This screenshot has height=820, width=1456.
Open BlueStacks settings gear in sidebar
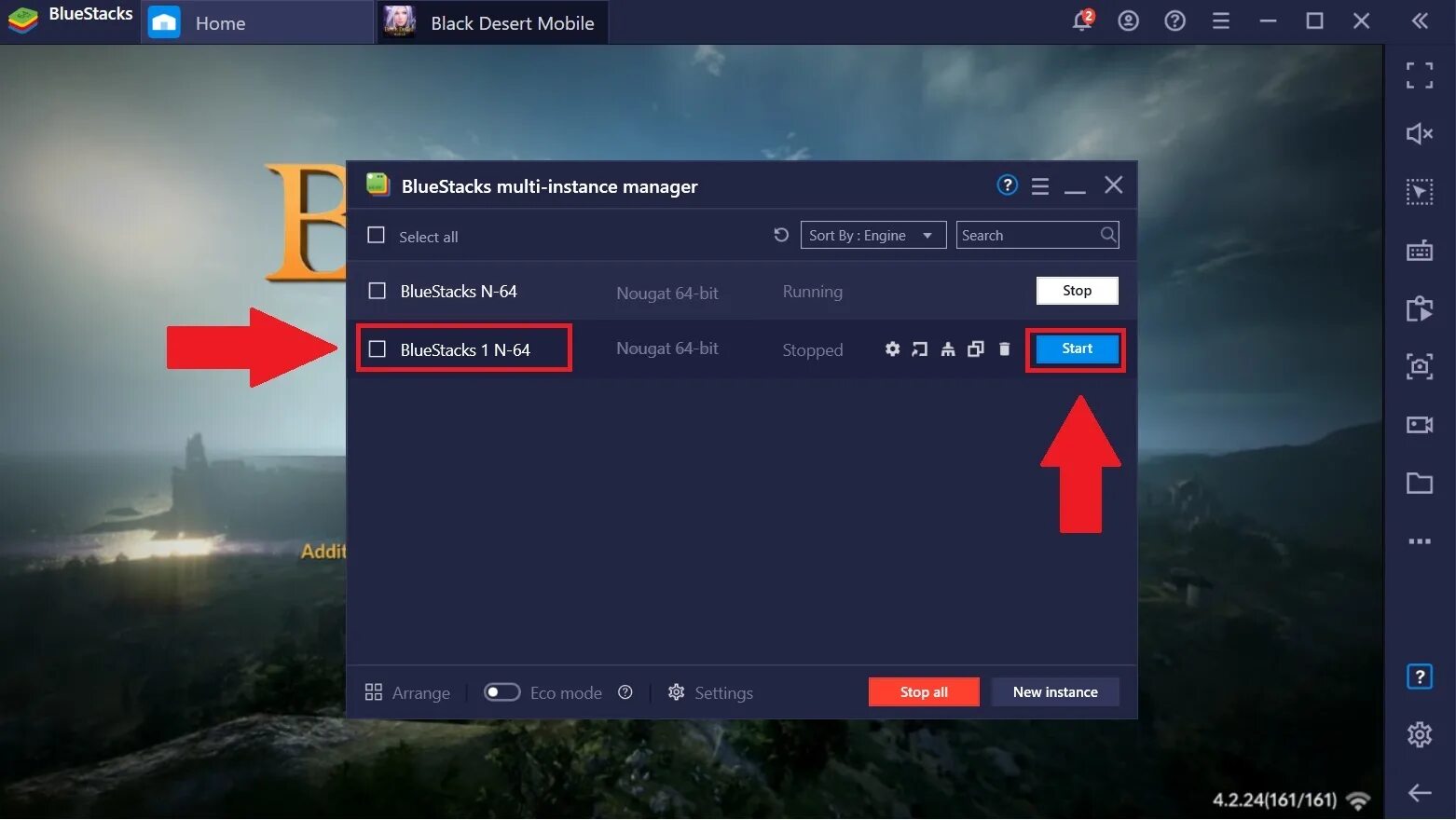click(1420, 734)
